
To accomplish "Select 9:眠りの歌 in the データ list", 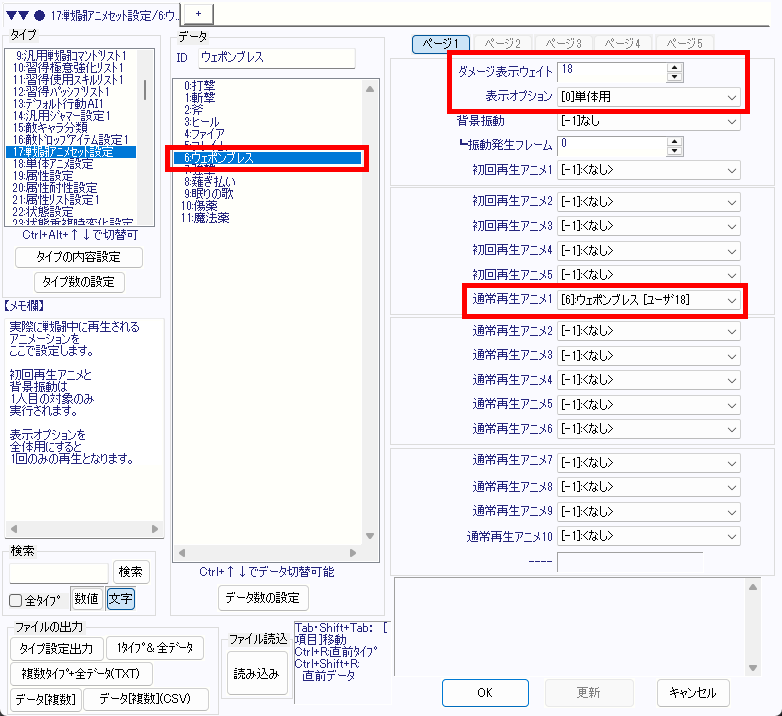I will pyautogui.click(x=211, y=194).
